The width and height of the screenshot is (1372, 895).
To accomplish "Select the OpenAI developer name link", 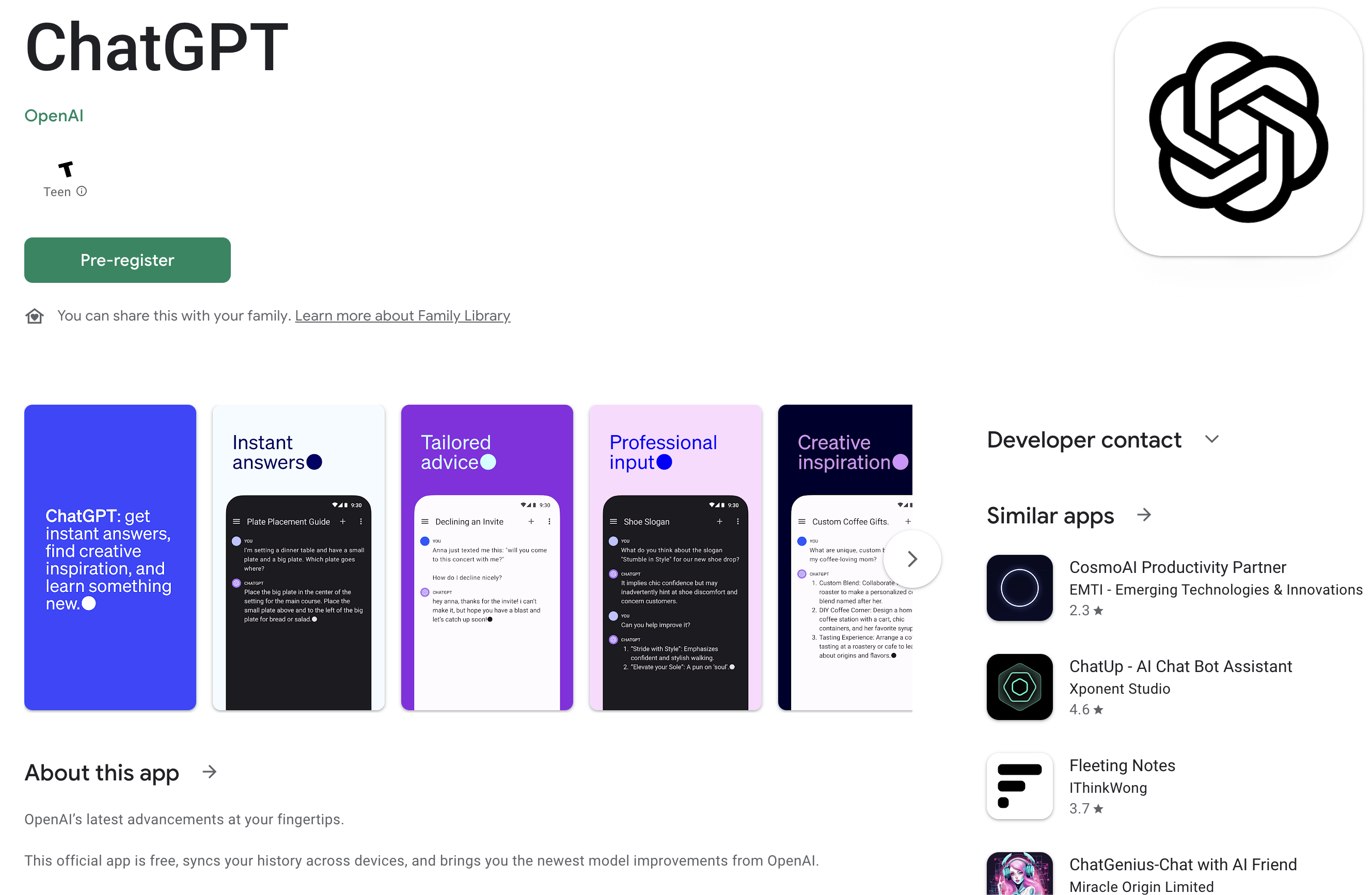I will tap(54, 113).
